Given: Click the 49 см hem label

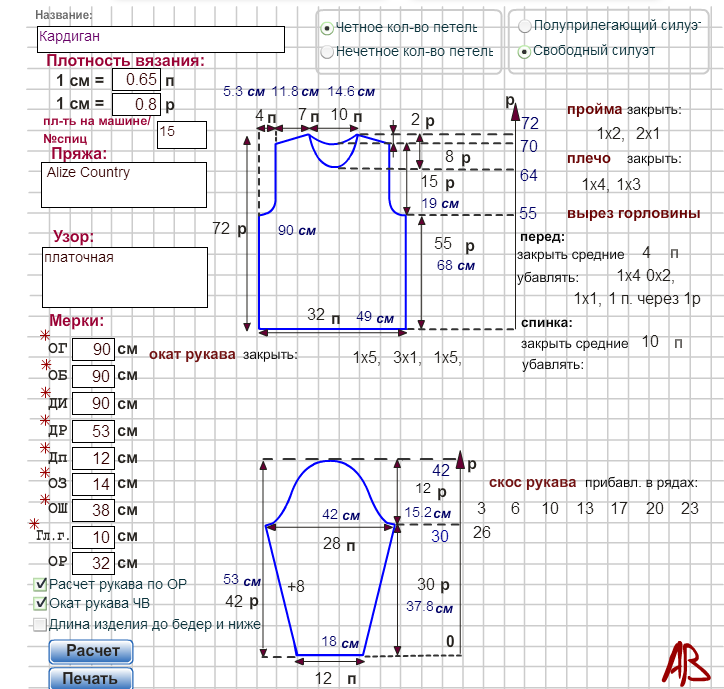Looking at the screenshot, I should [x=375, y=317].
